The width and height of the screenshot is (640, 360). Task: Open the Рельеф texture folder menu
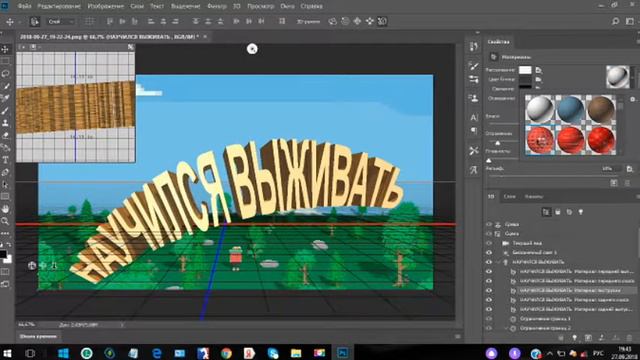[x=629, y=169]
